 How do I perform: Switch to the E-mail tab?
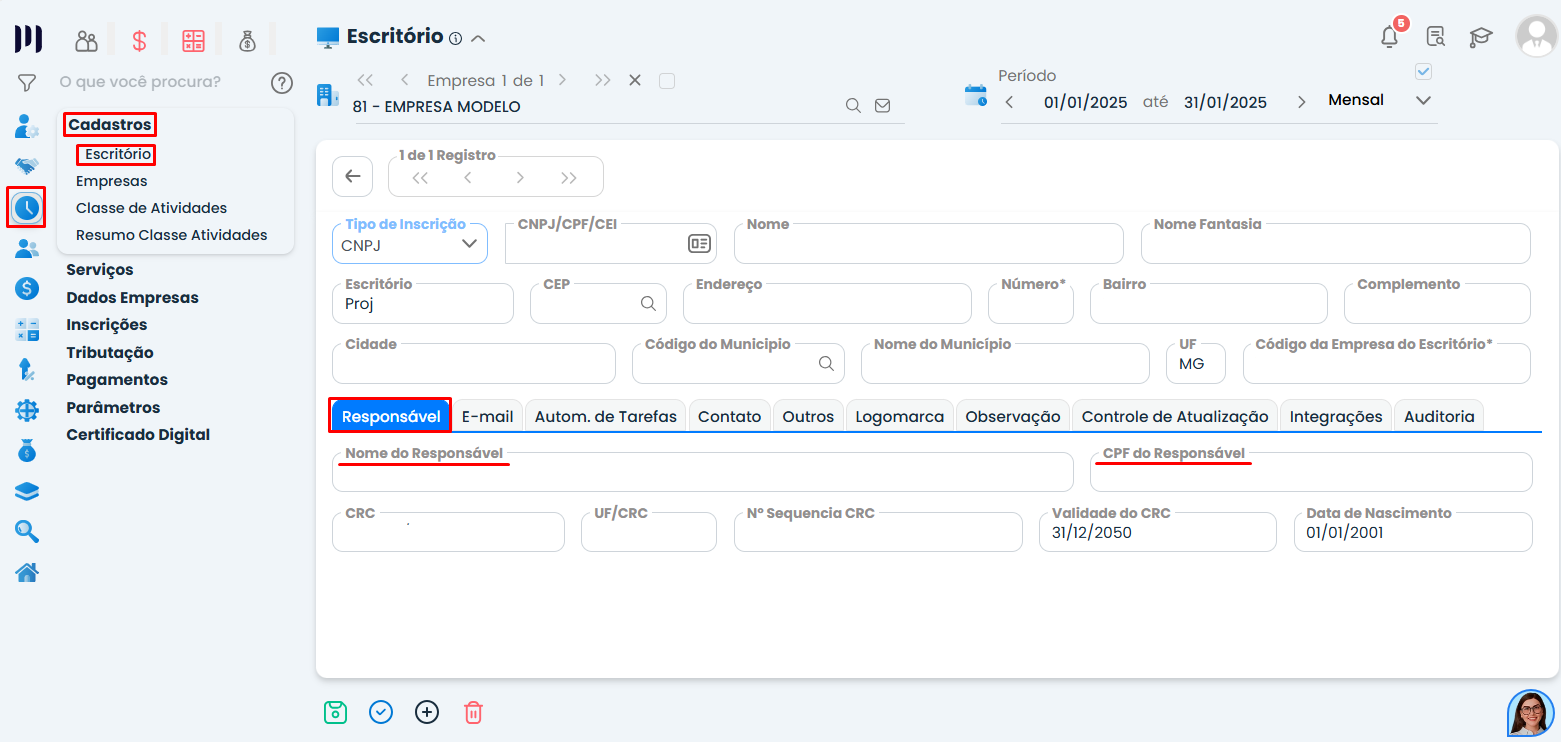tap(487, 416)
